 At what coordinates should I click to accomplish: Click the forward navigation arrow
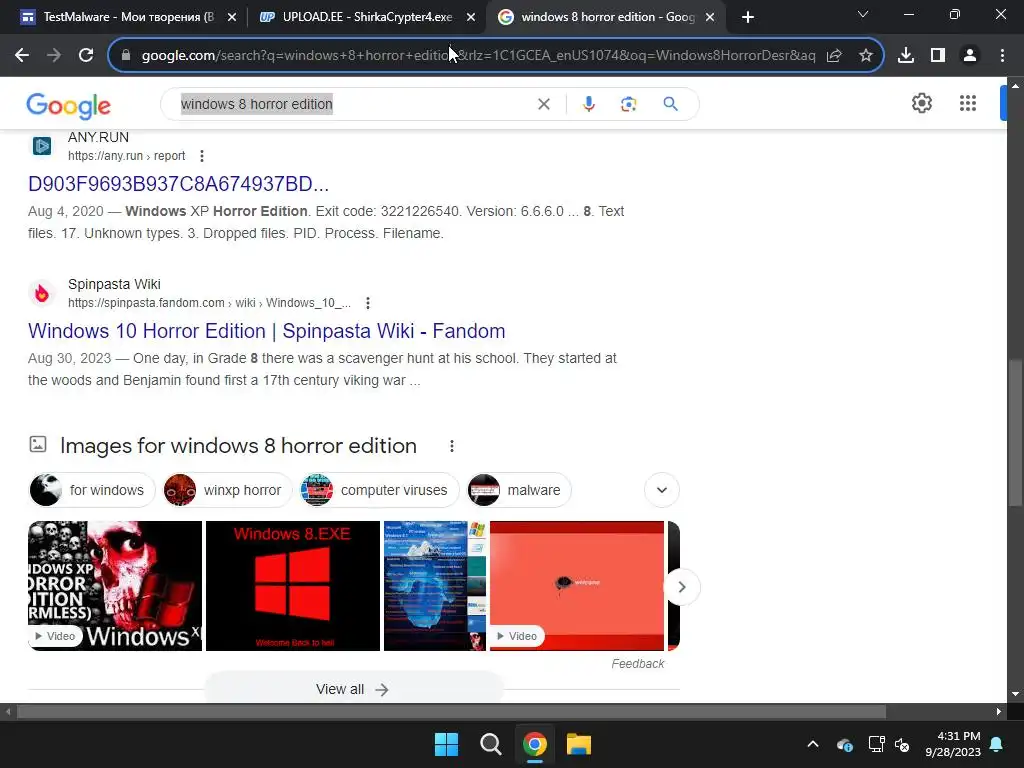(x=54, y=56)
